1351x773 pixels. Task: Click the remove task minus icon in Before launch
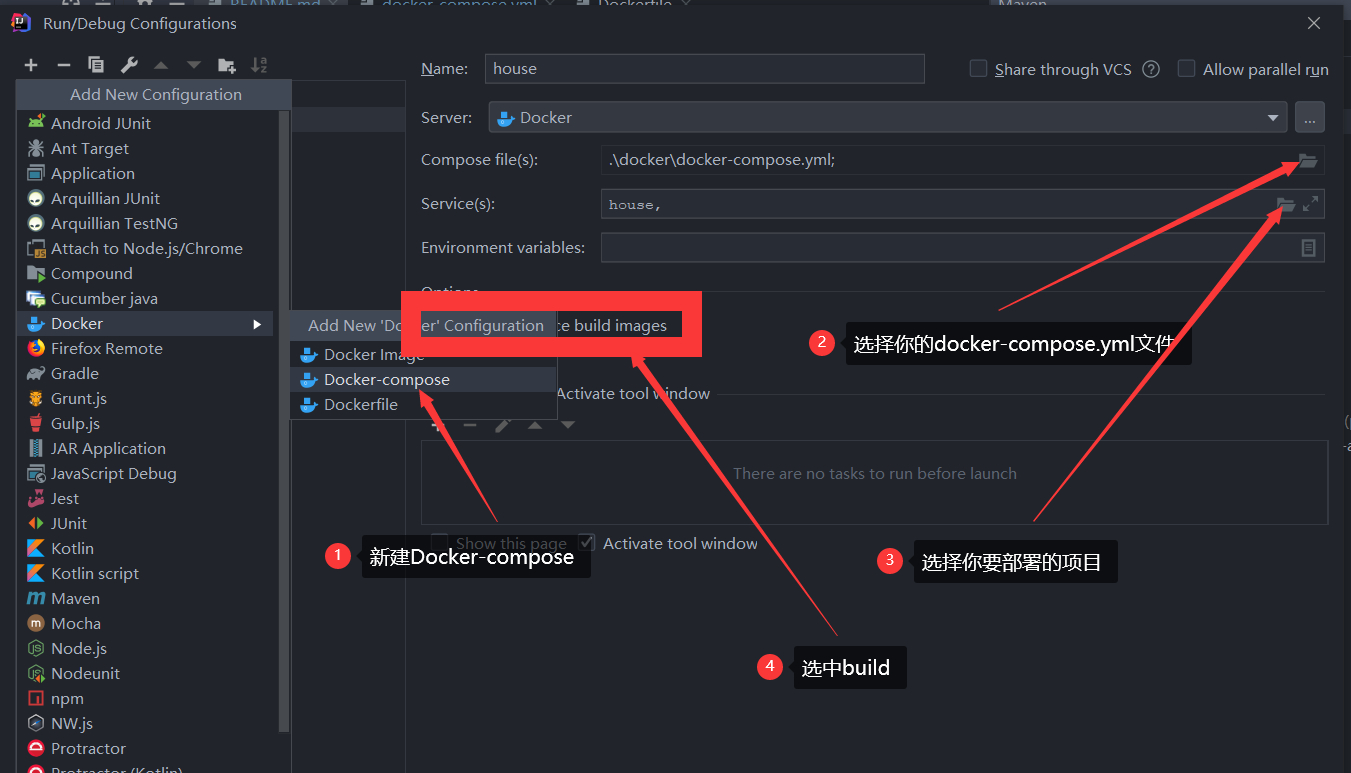click(470, 425)
